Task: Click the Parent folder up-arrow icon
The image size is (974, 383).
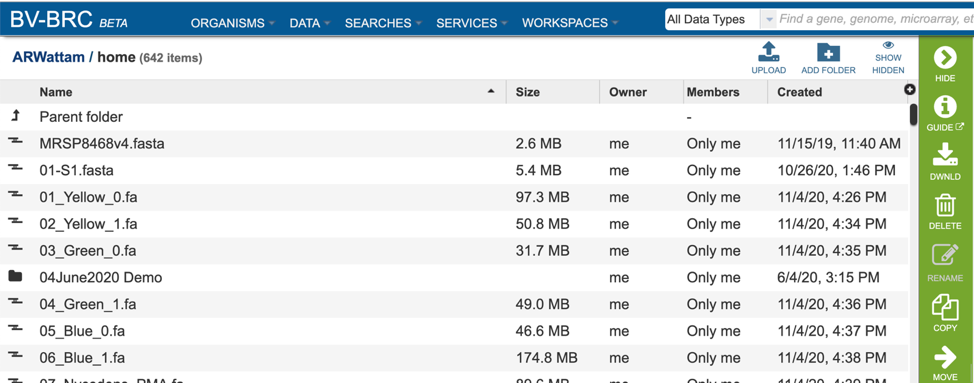Action: pos(16,116)
